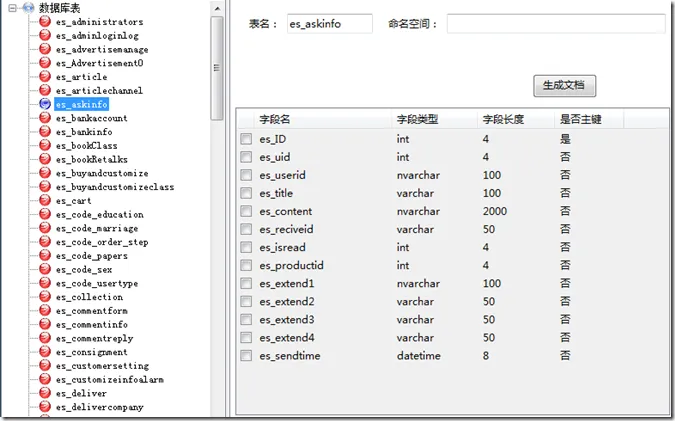The height and width of the screenshot is (421, 675).
Task: Tick the es_extend2 row checkbox
Action: click(x=246, y=301)
